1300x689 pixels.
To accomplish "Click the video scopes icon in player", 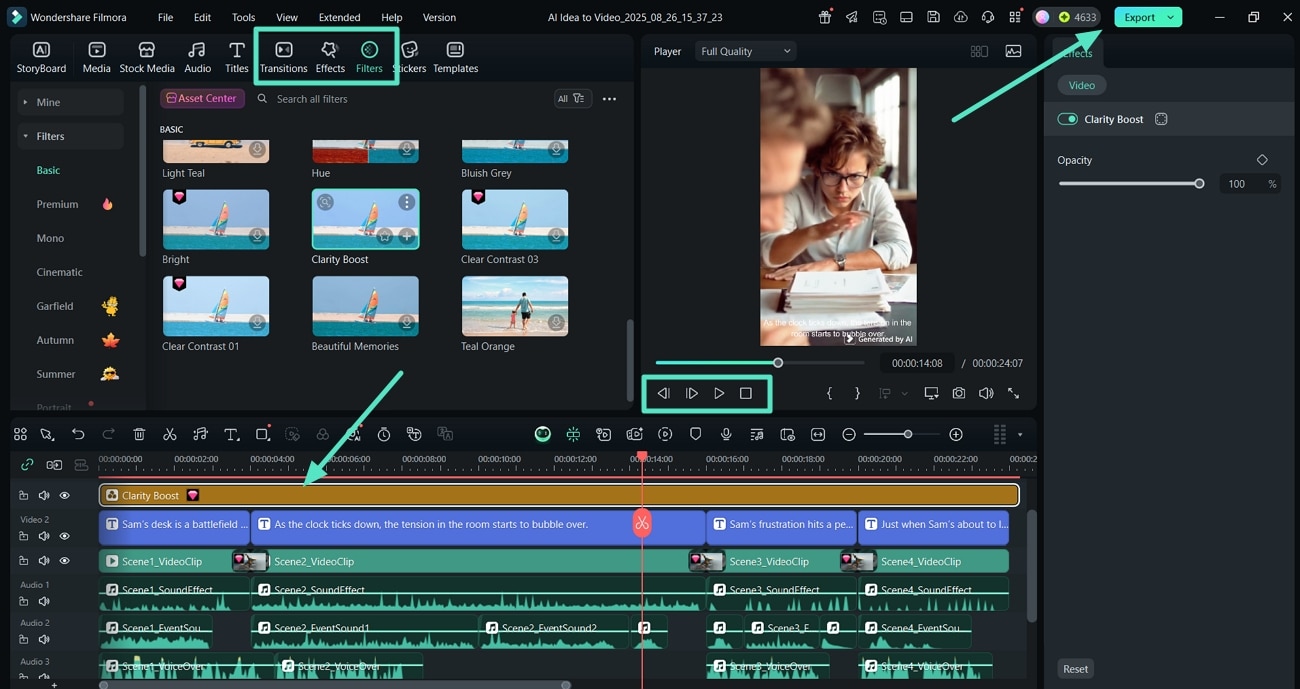I will 1013,51.
